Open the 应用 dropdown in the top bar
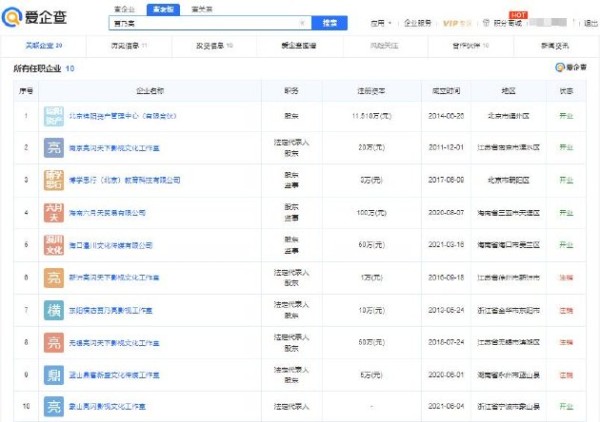 (376, 21)
